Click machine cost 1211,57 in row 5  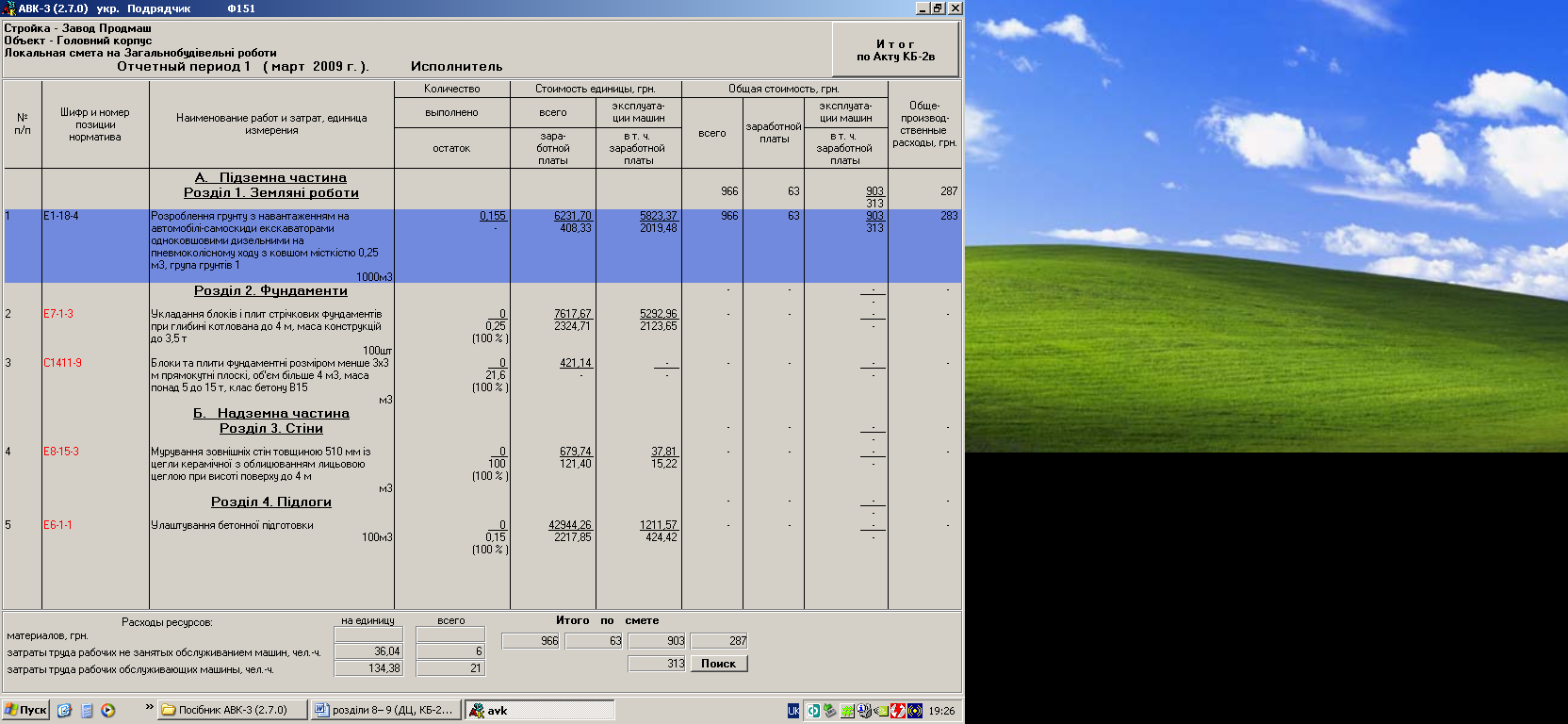tap(659, 525)
